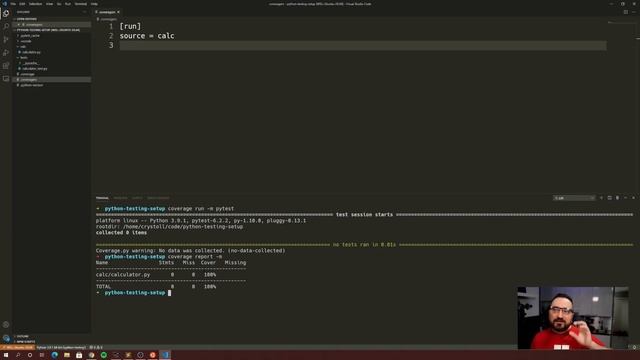Open the Selection menu
Image resolution: width=640 pixels, height=360 pixels.
[36, 4]
